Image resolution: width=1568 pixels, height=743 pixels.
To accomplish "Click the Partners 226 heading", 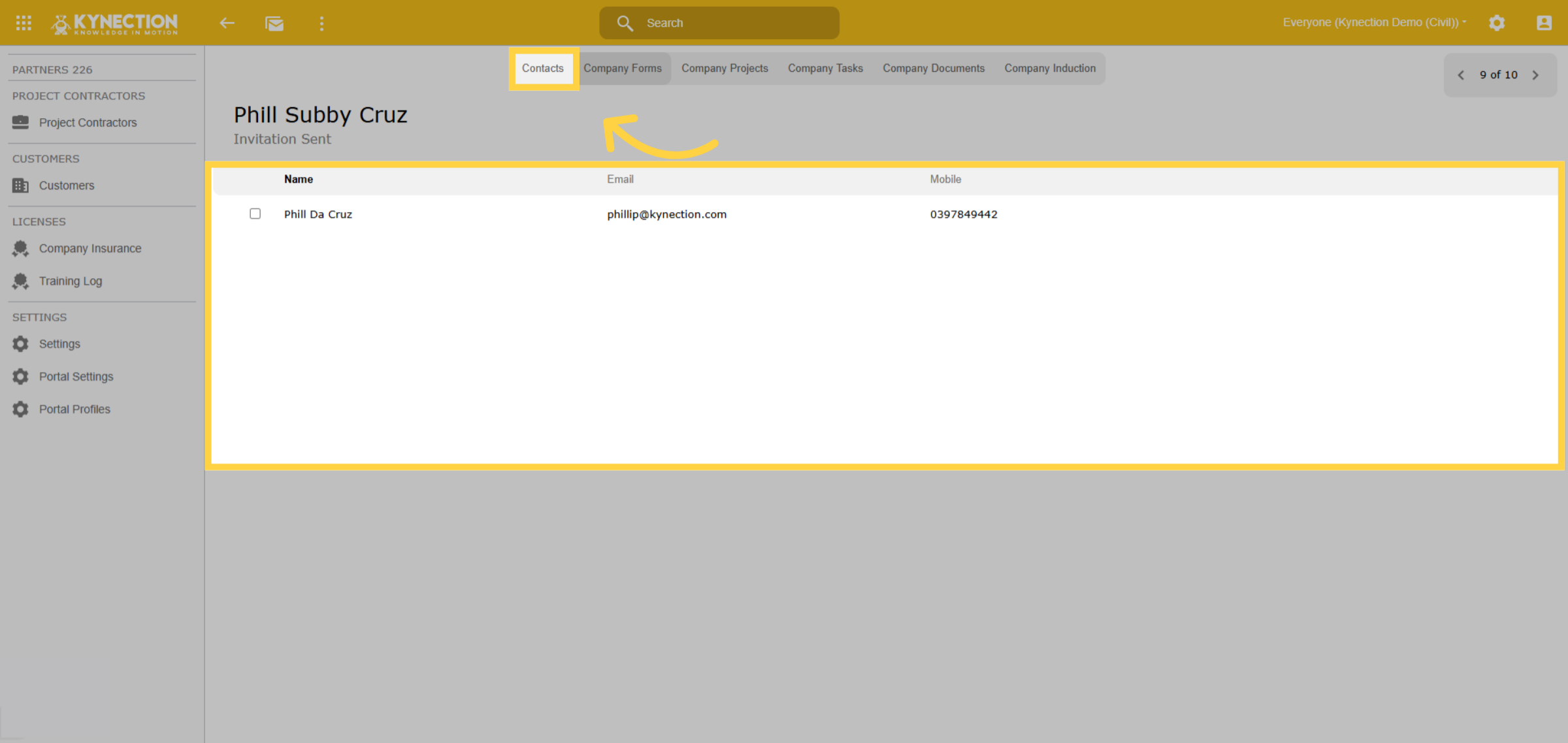I will coord(52,69).
